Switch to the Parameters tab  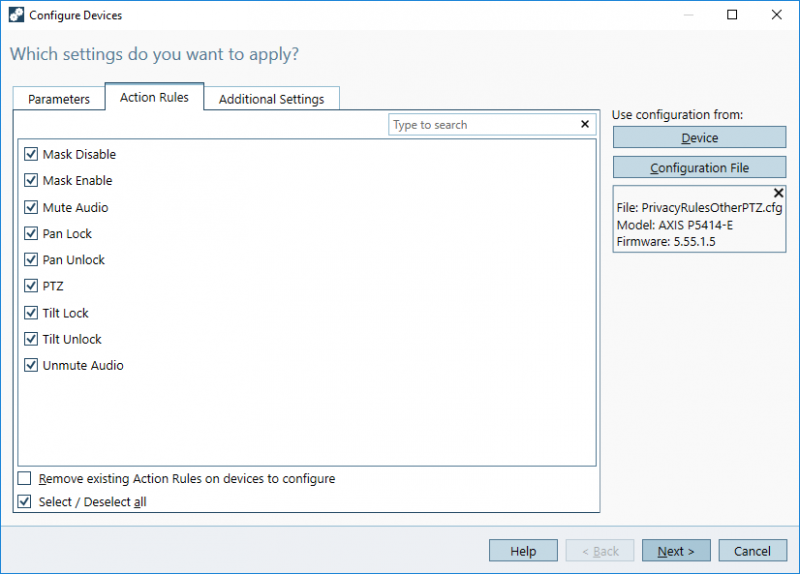click(59, 98)
